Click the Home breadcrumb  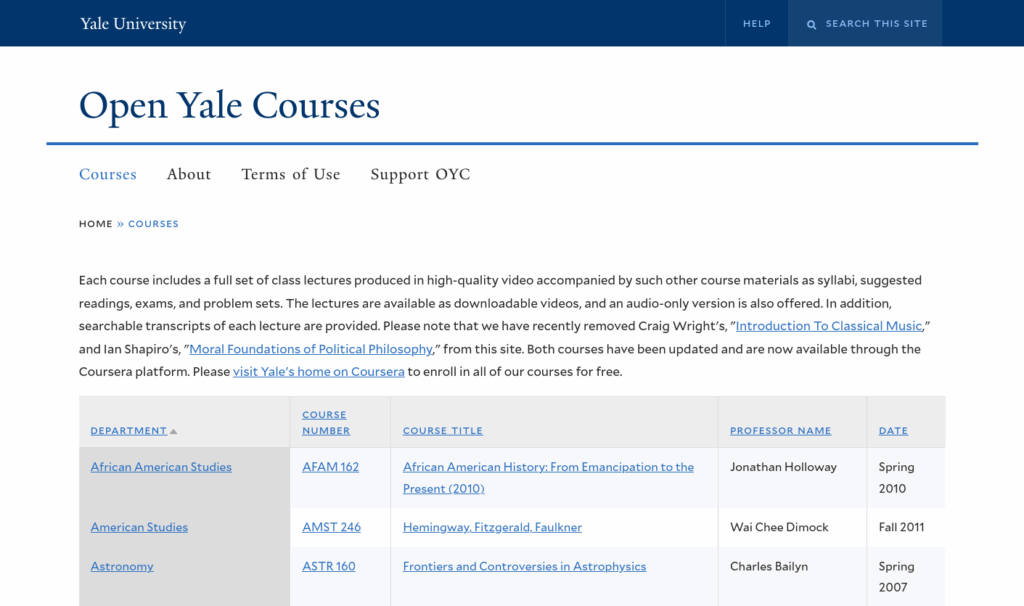[96, 224]
